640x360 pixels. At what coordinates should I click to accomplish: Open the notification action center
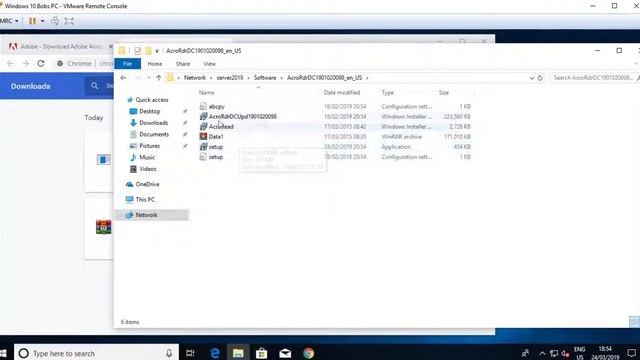(x=632, y=353)
